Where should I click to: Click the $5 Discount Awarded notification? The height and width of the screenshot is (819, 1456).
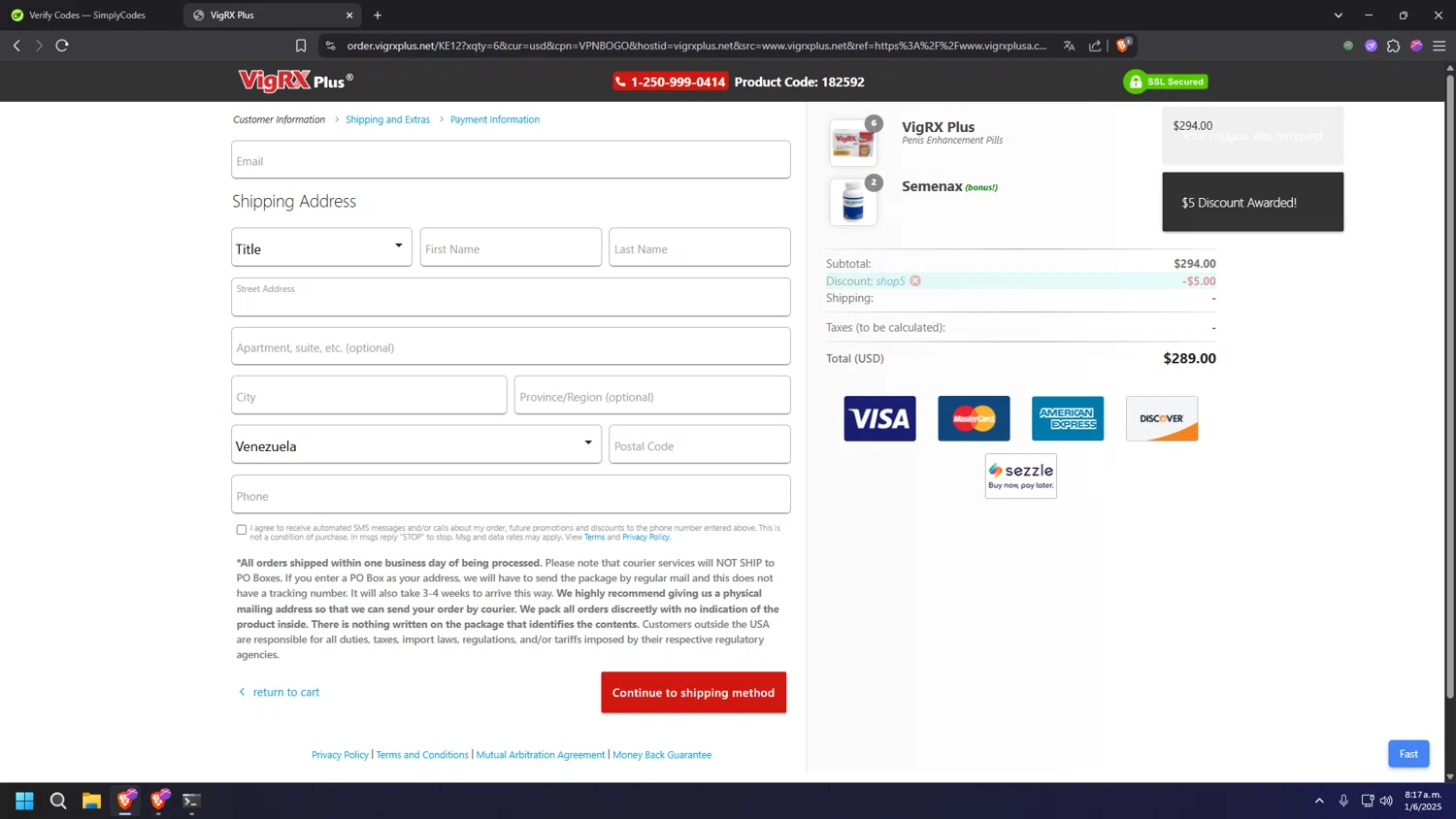point(1252,202)
